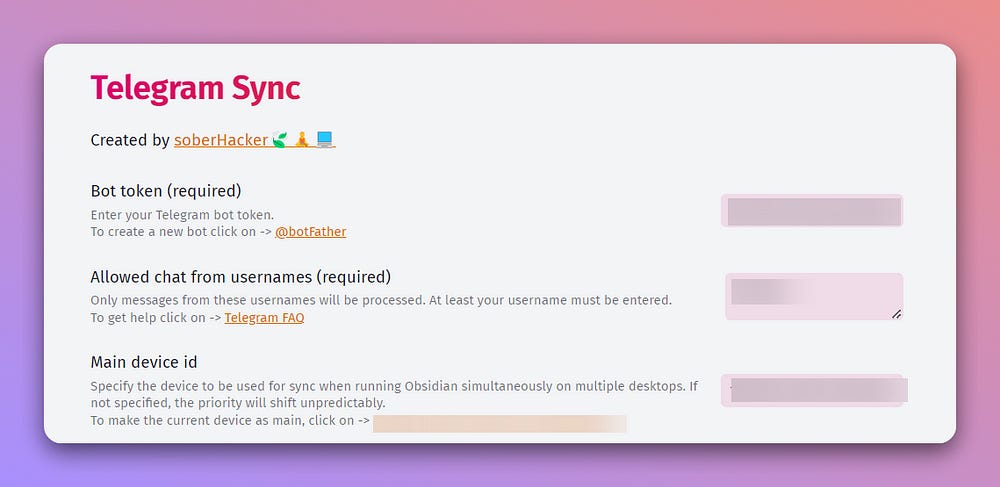This screenshot has width=1000, height=487.
Task: Click the "Allowed chat from usernames (required)" label
Action: 240,277
